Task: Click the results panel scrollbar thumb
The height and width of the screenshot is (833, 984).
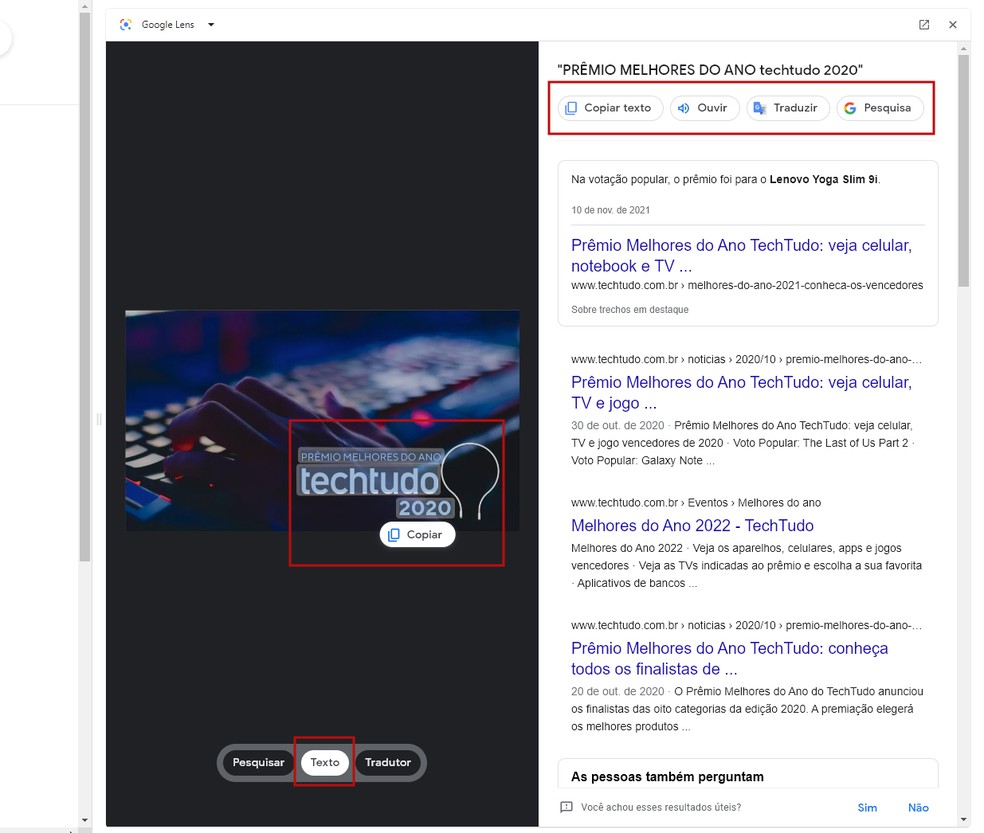Action: [x=964, y=171]
